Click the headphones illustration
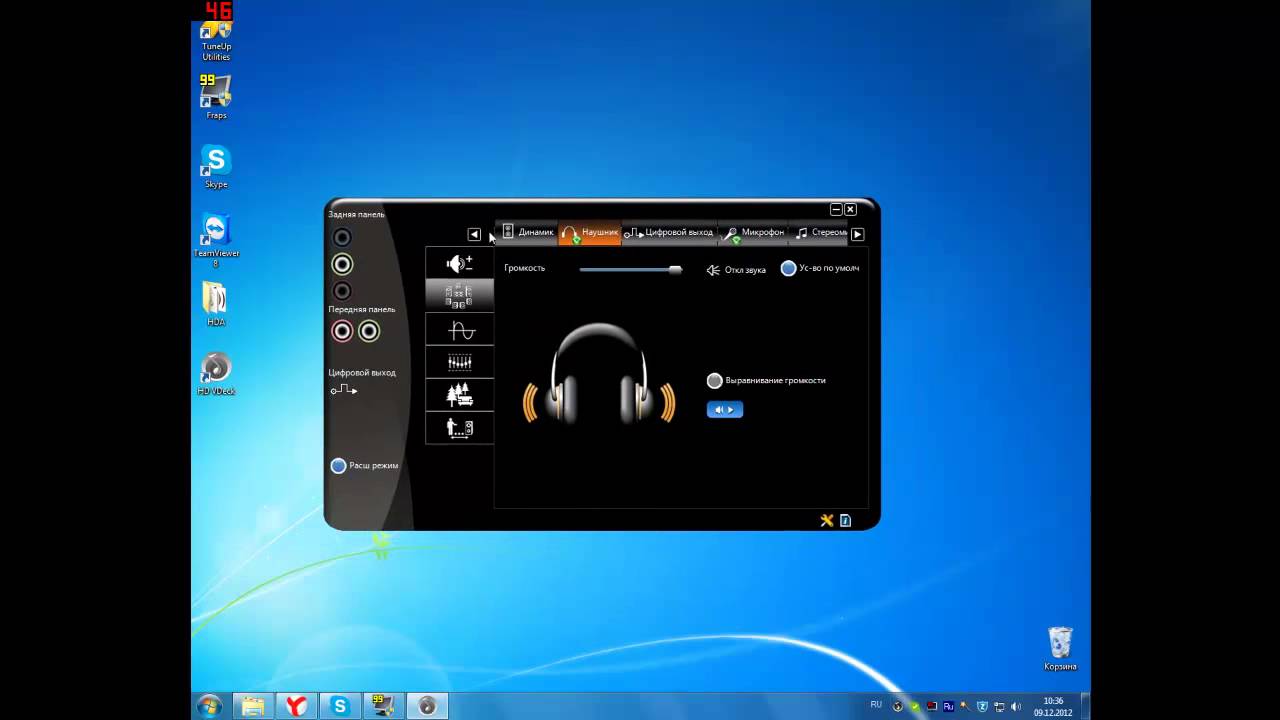Screen dimensions: 1280x720 pos(600,373)
